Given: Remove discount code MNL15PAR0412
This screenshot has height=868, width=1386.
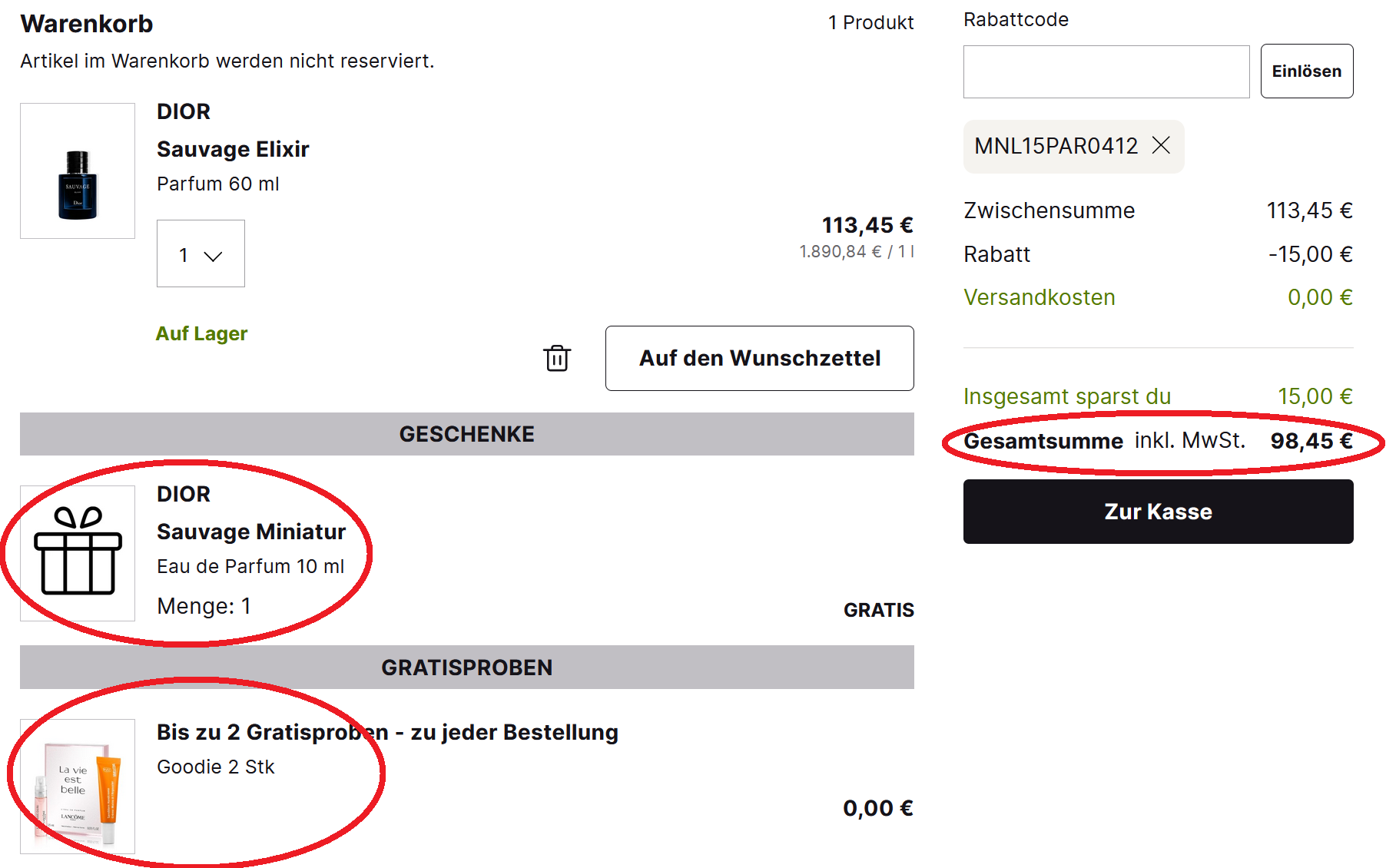Looking at the screenshot, I should coord(1161,145).
